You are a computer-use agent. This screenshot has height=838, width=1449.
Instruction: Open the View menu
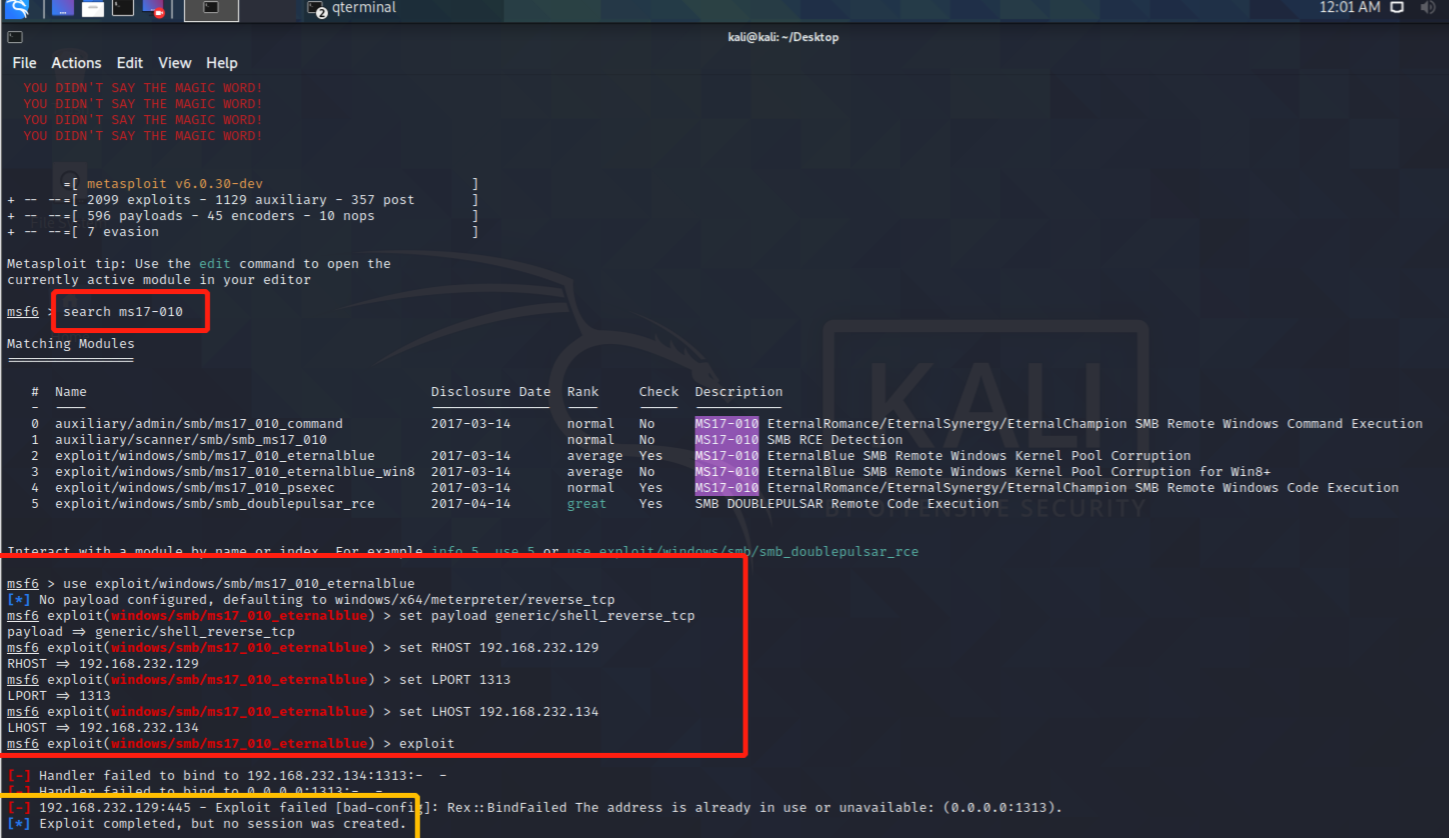click(175, 63)
